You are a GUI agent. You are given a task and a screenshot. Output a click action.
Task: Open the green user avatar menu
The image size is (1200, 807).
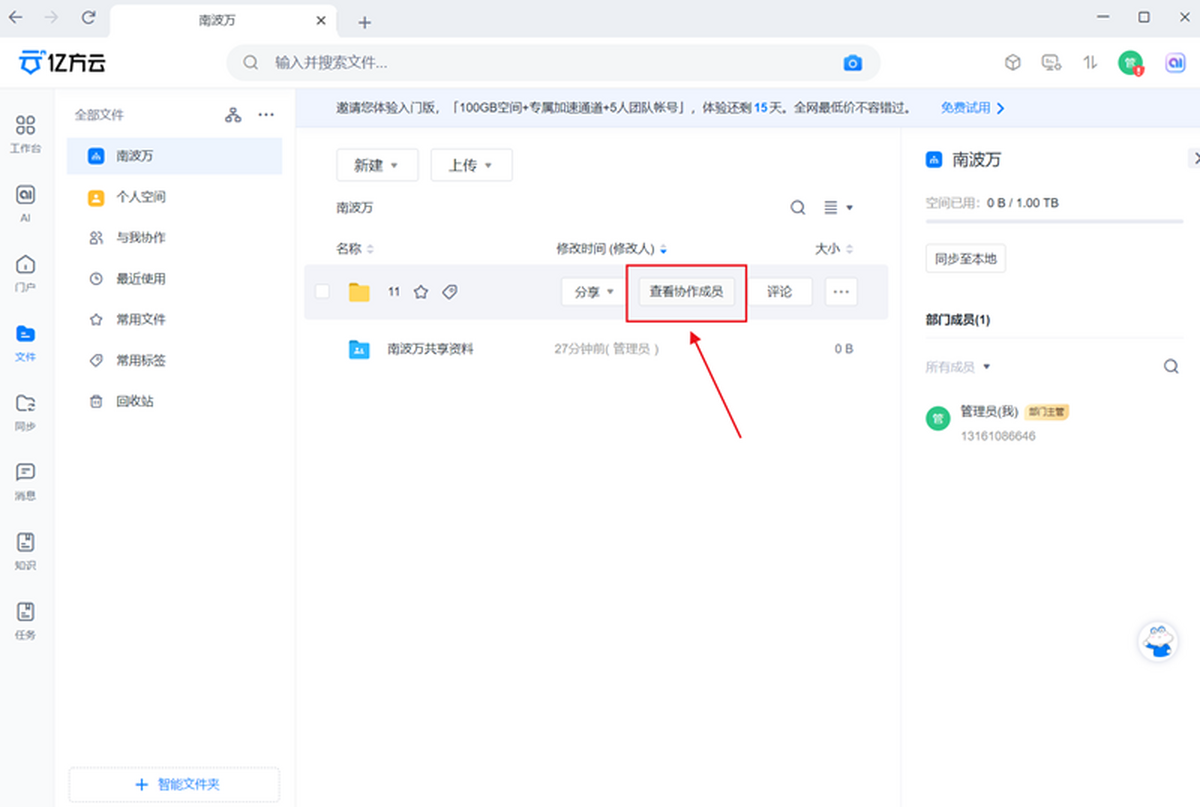1130,63
